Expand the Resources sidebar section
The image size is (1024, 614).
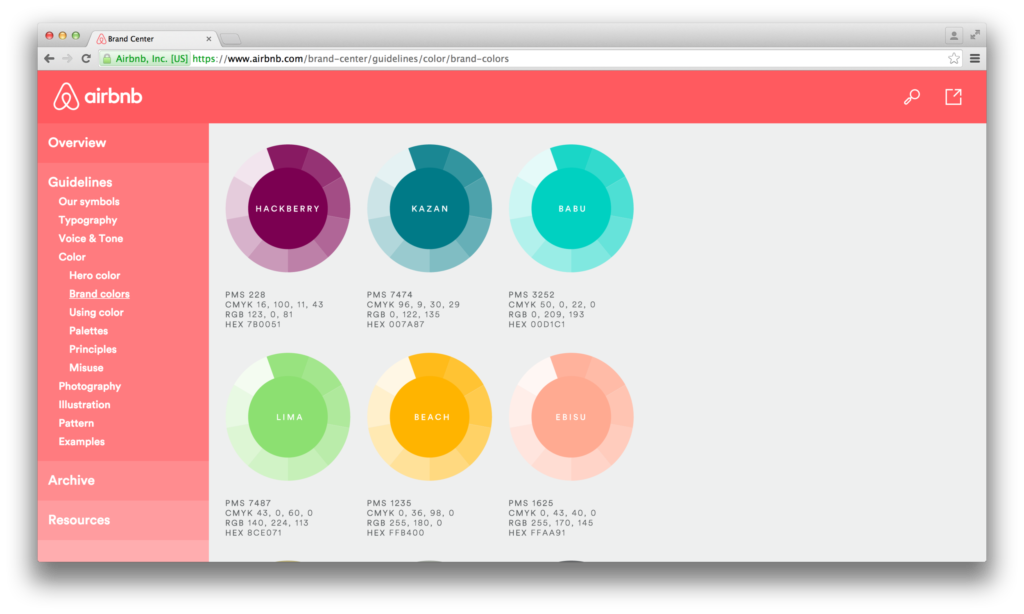[79, 520]
